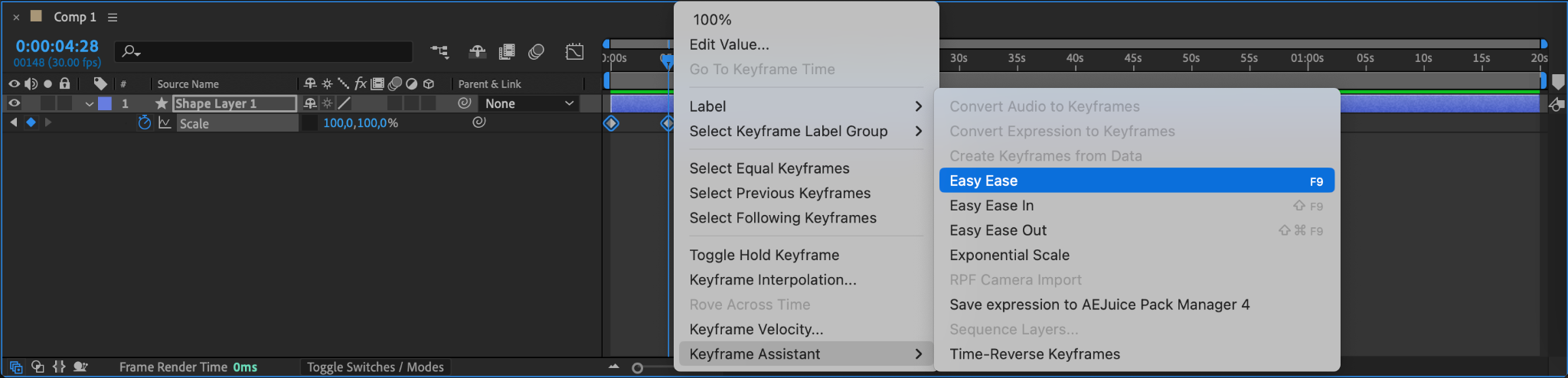Click the Scale value 100,0,100,0%

point(361,122)
